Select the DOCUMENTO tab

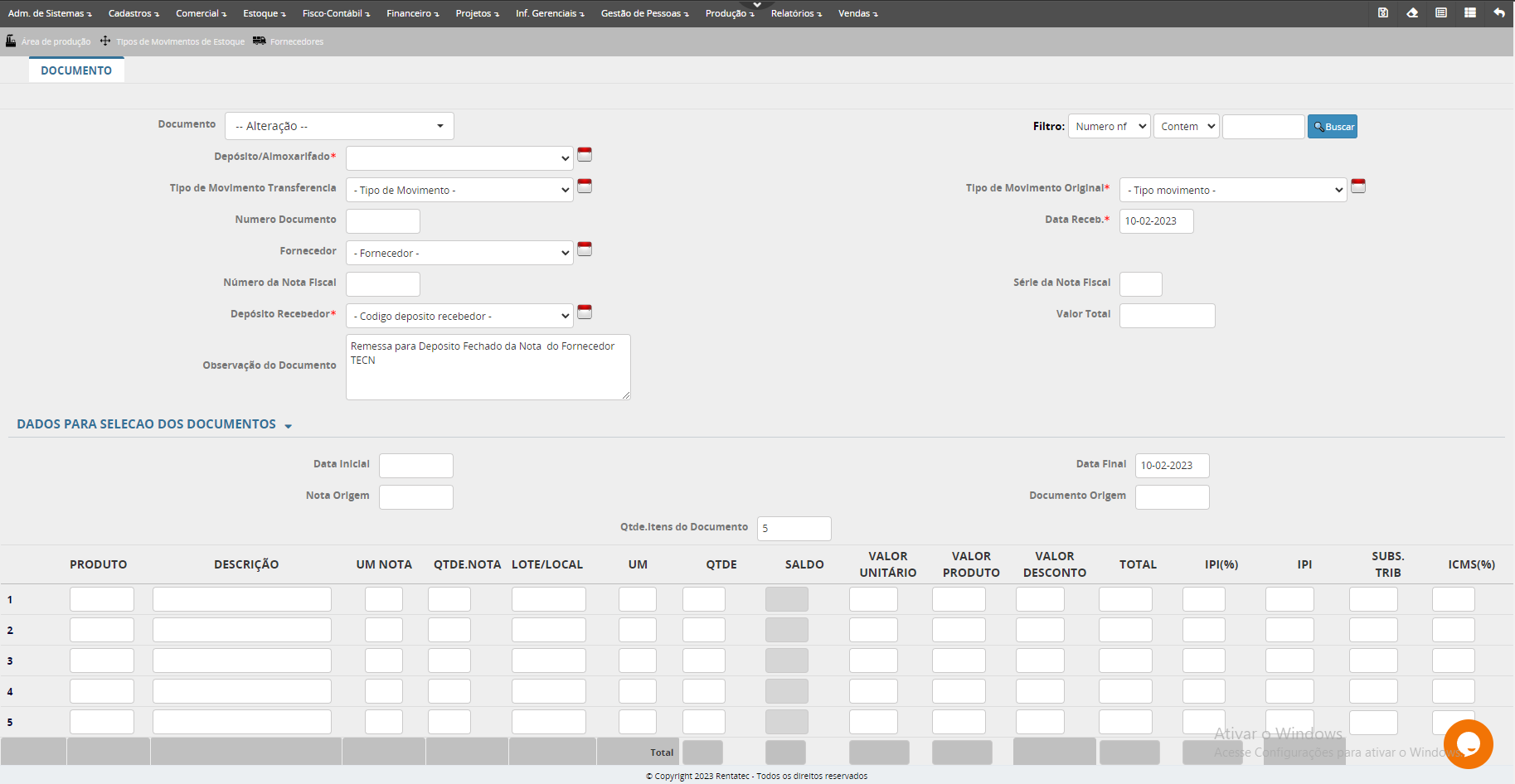[x=76, y=70]
